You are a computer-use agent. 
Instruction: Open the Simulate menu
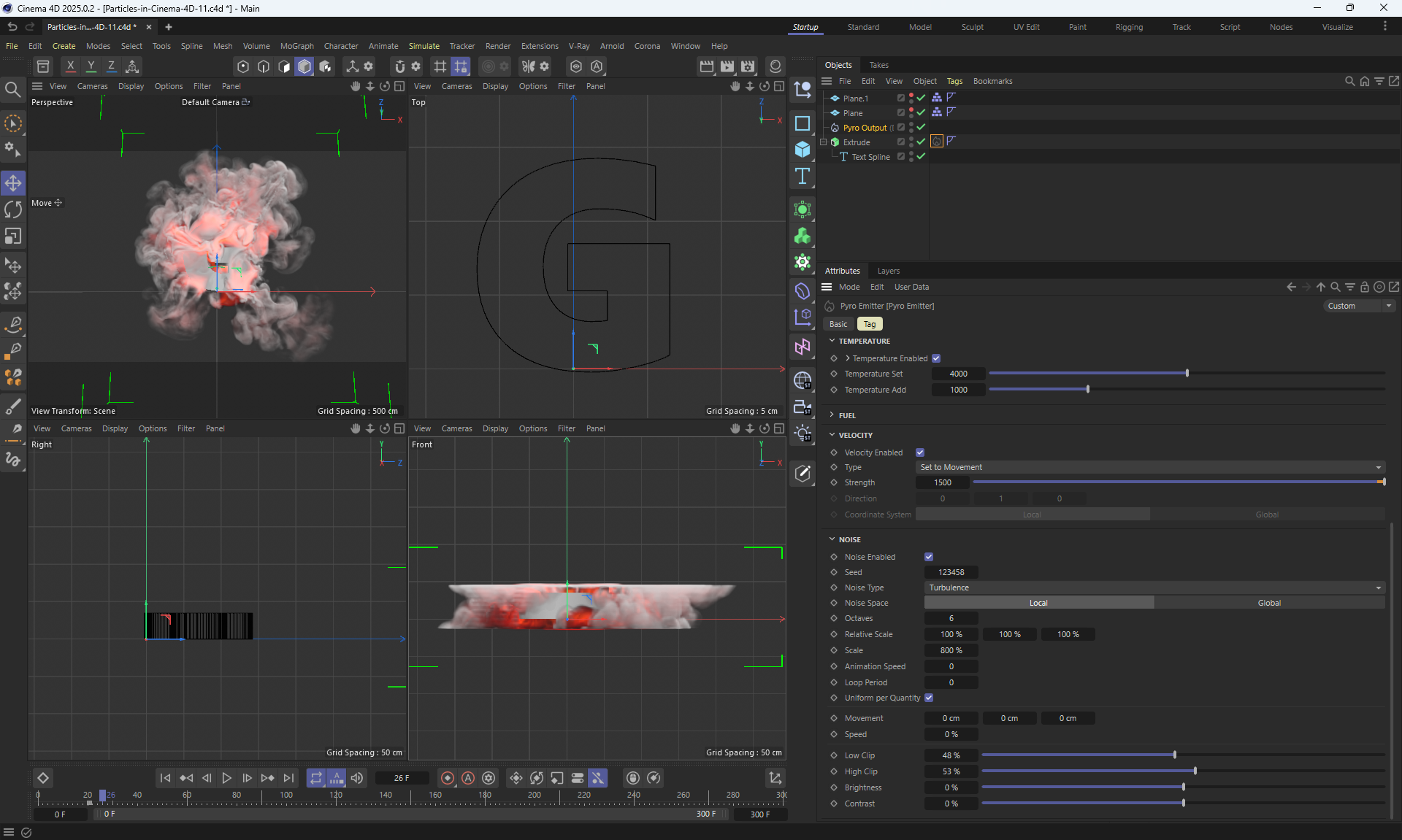pos(424,46)
